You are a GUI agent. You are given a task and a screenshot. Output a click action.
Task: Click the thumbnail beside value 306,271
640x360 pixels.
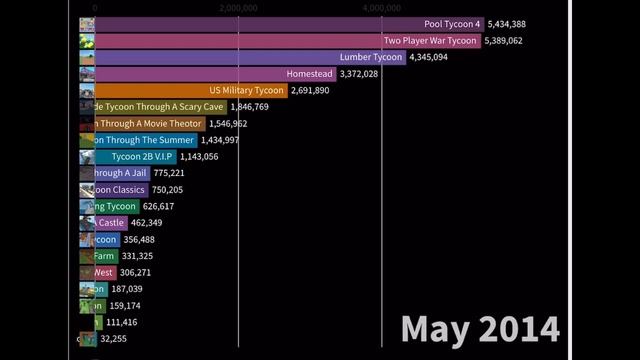(x=87, y=273)
